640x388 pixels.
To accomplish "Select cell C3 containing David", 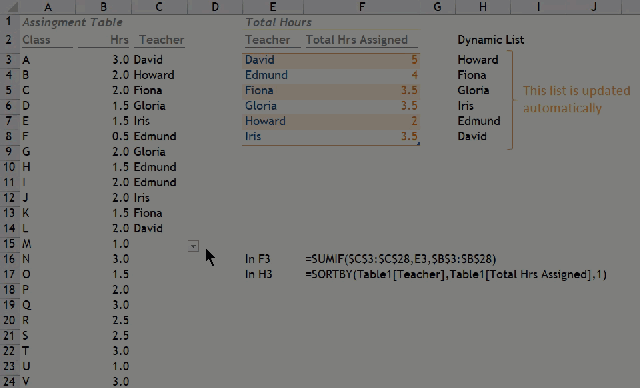I will (x=148, y=60).
